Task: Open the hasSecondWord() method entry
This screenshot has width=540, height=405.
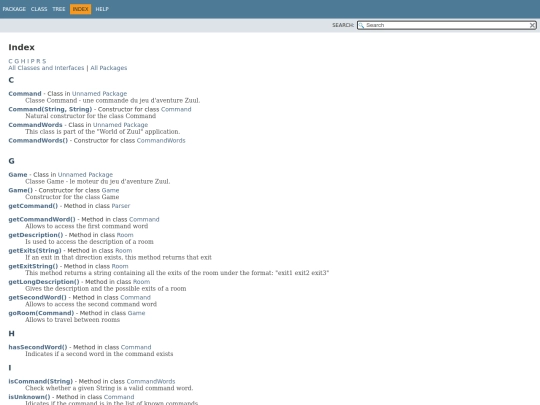Action: pos(38,347)
